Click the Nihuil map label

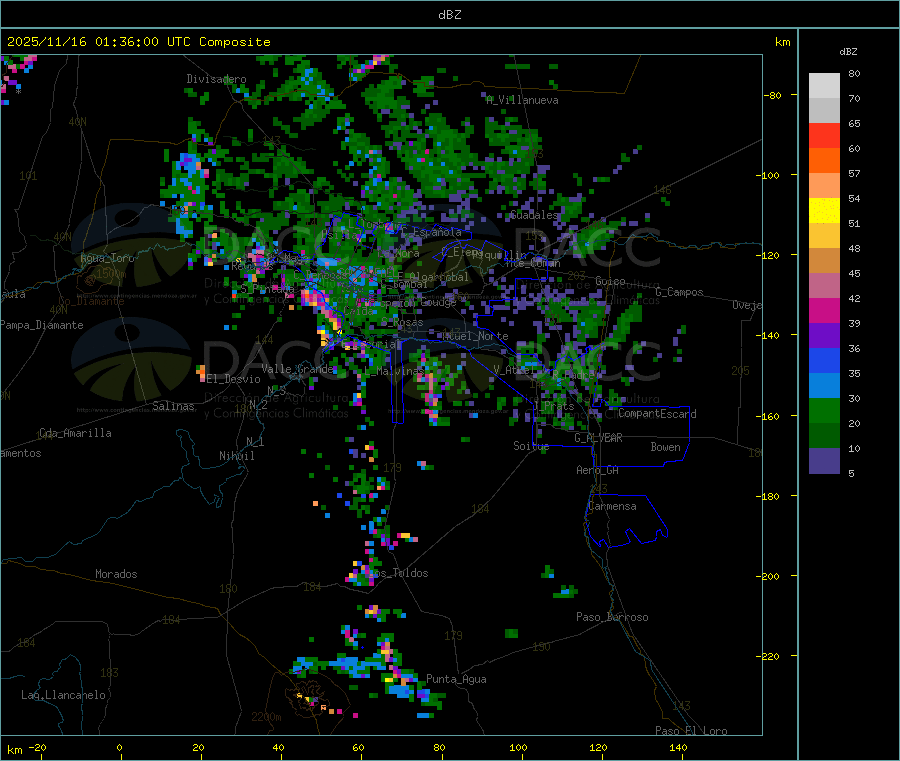[x=236, y=456]
